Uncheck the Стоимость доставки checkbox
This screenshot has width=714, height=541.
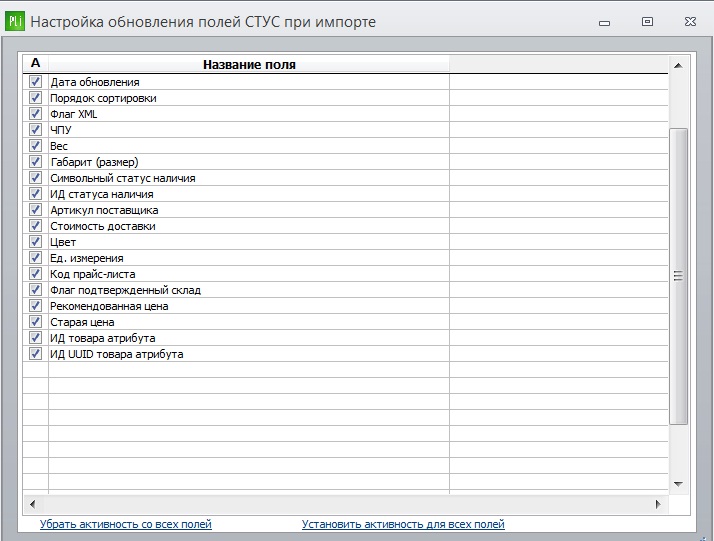coord(35,225)
